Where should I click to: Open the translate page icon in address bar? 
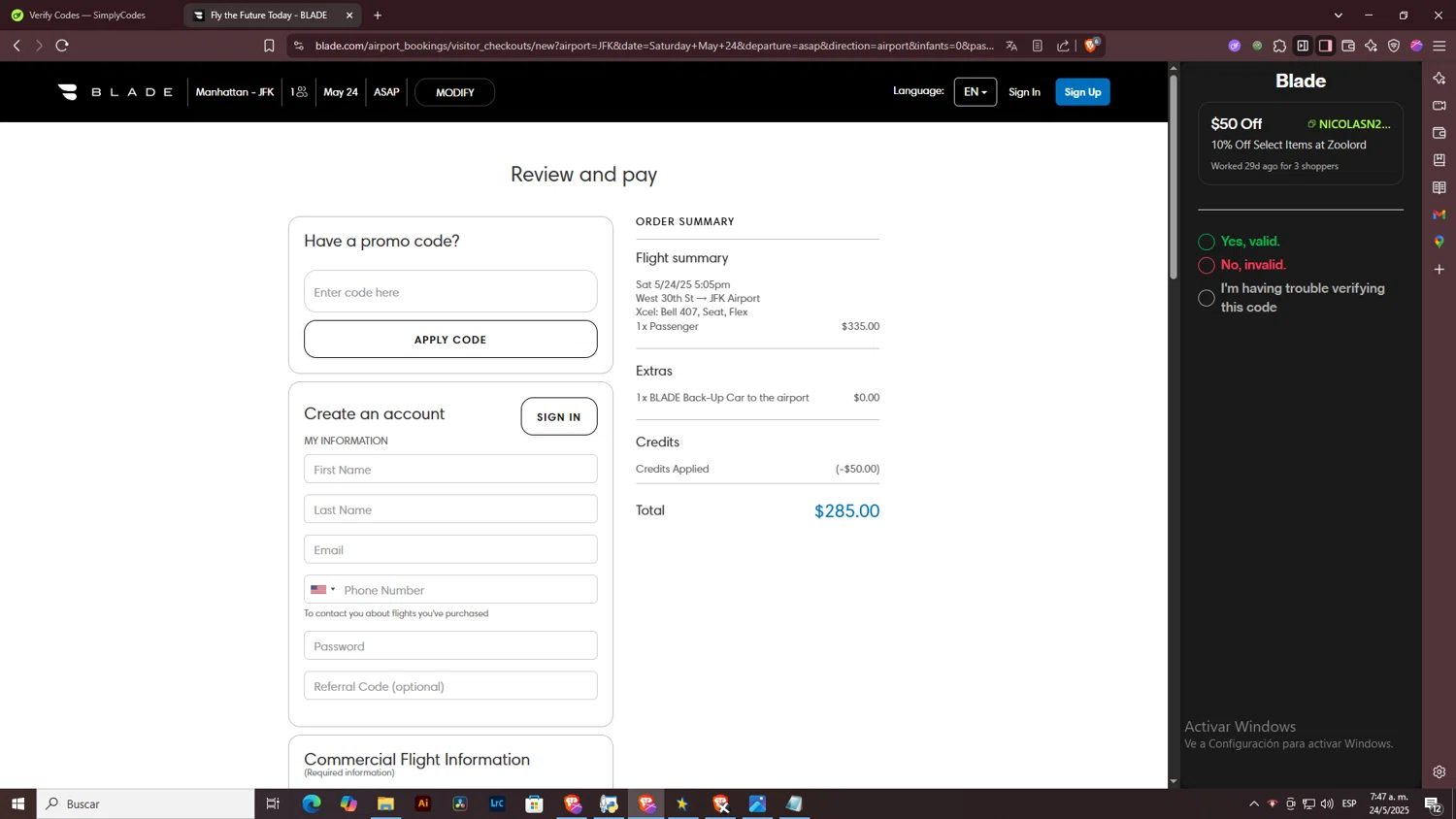[x=1011, y=46]
